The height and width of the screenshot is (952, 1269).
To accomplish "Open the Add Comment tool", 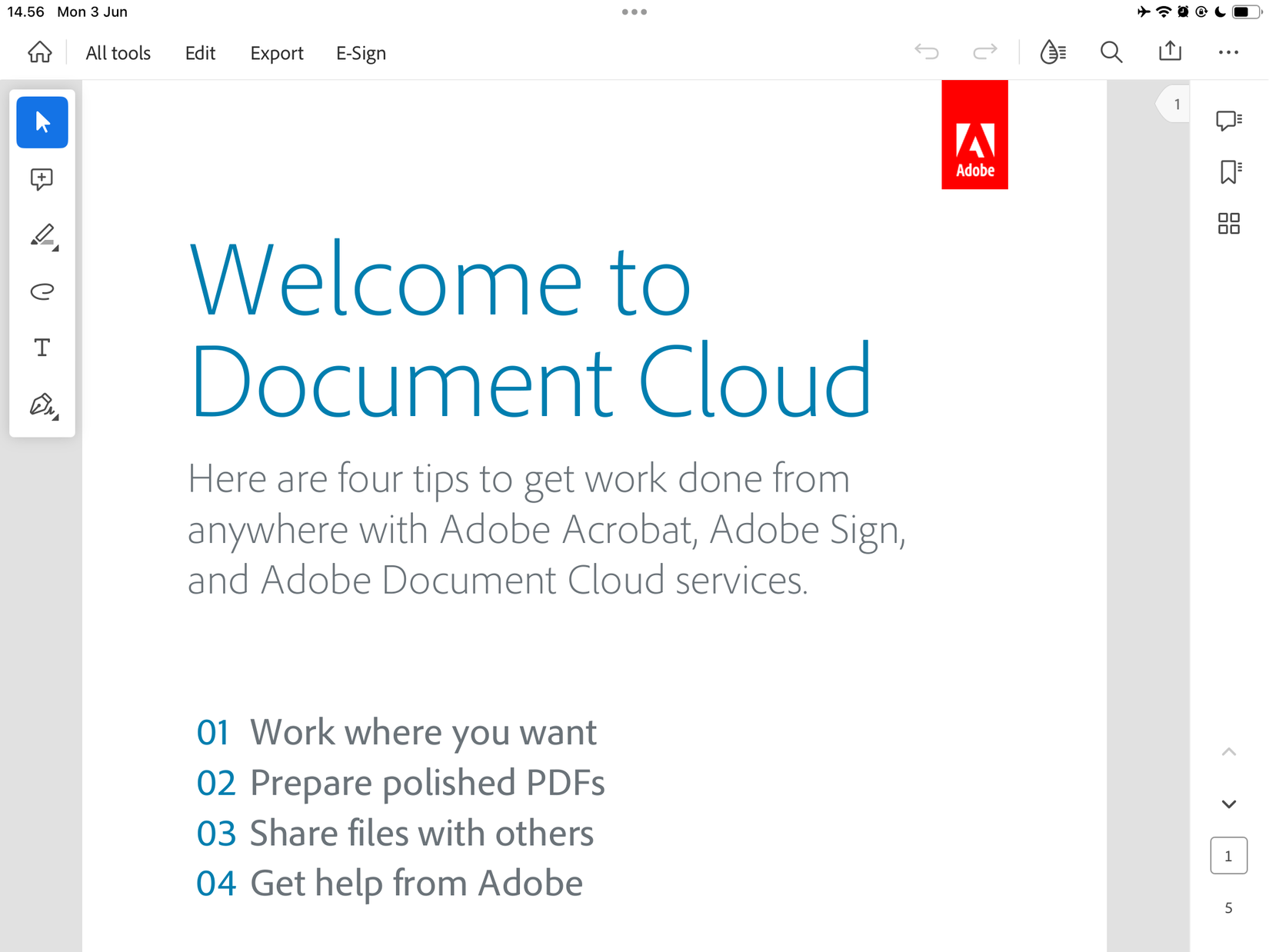I will [42, 178].
